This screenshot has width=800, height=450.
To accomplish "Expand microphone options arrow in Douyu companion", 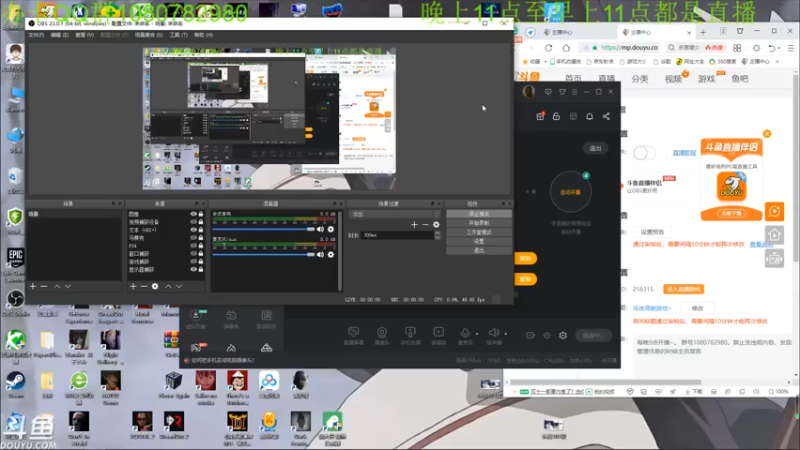I will click(x=477, y=334).
